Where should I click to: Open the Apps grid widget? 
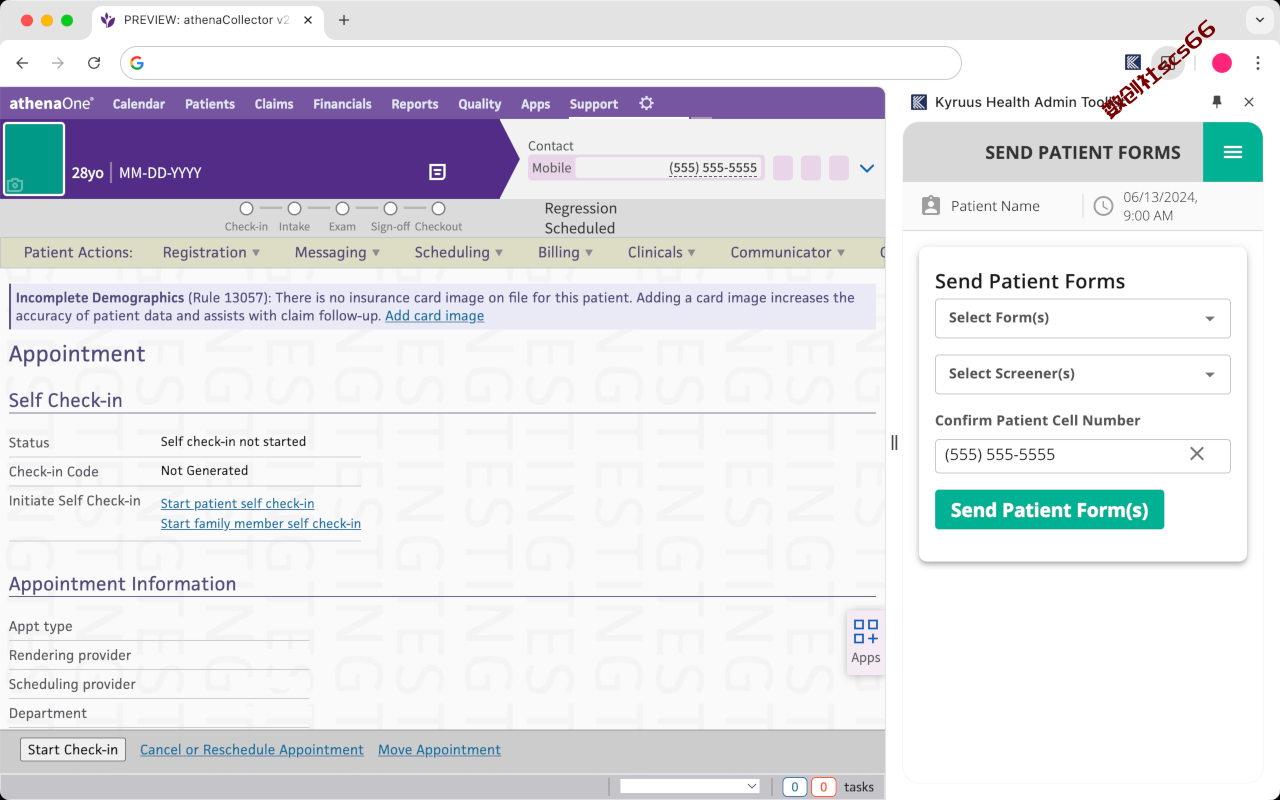(866, 641)
